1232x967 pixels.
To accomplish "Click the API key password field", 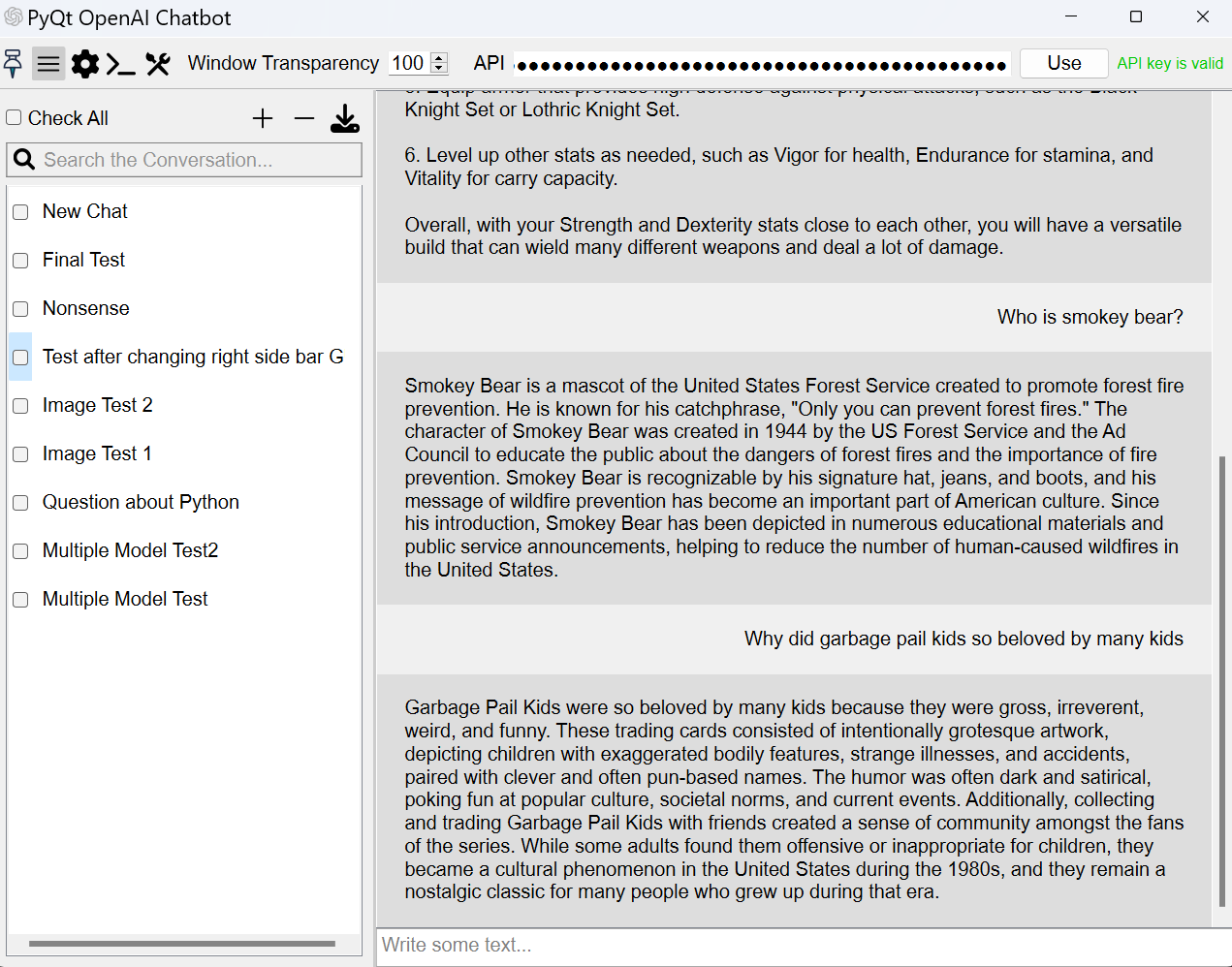I will tap(762, 64).
